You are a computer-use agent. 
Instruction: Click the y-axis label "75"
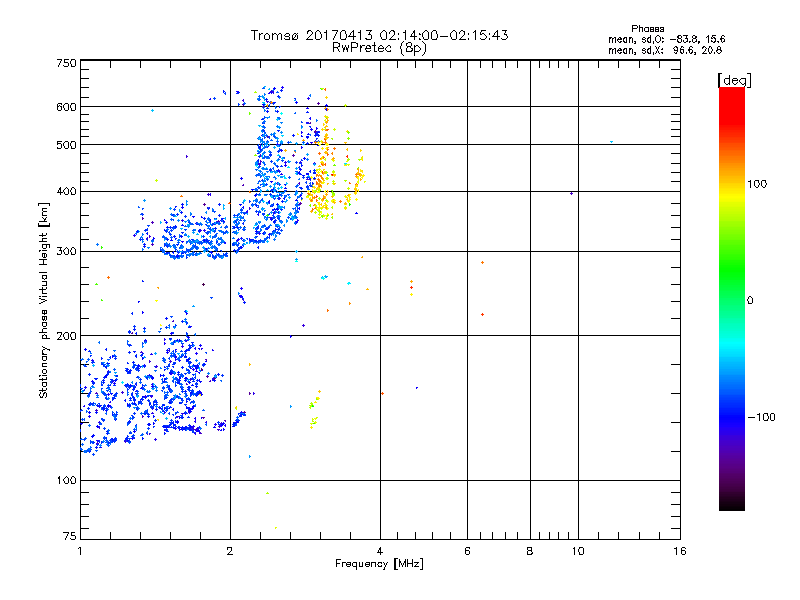pyautogui.click(x=69, y=536)
